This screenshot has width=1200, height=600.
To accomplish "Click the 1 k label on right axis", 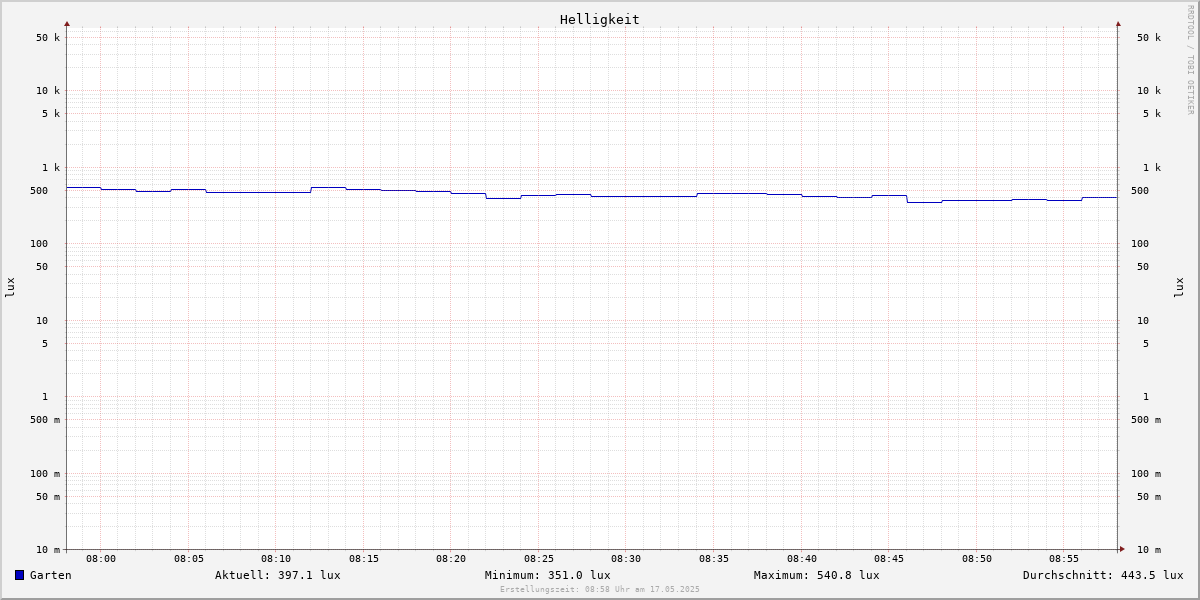I will pos(1152,168).
